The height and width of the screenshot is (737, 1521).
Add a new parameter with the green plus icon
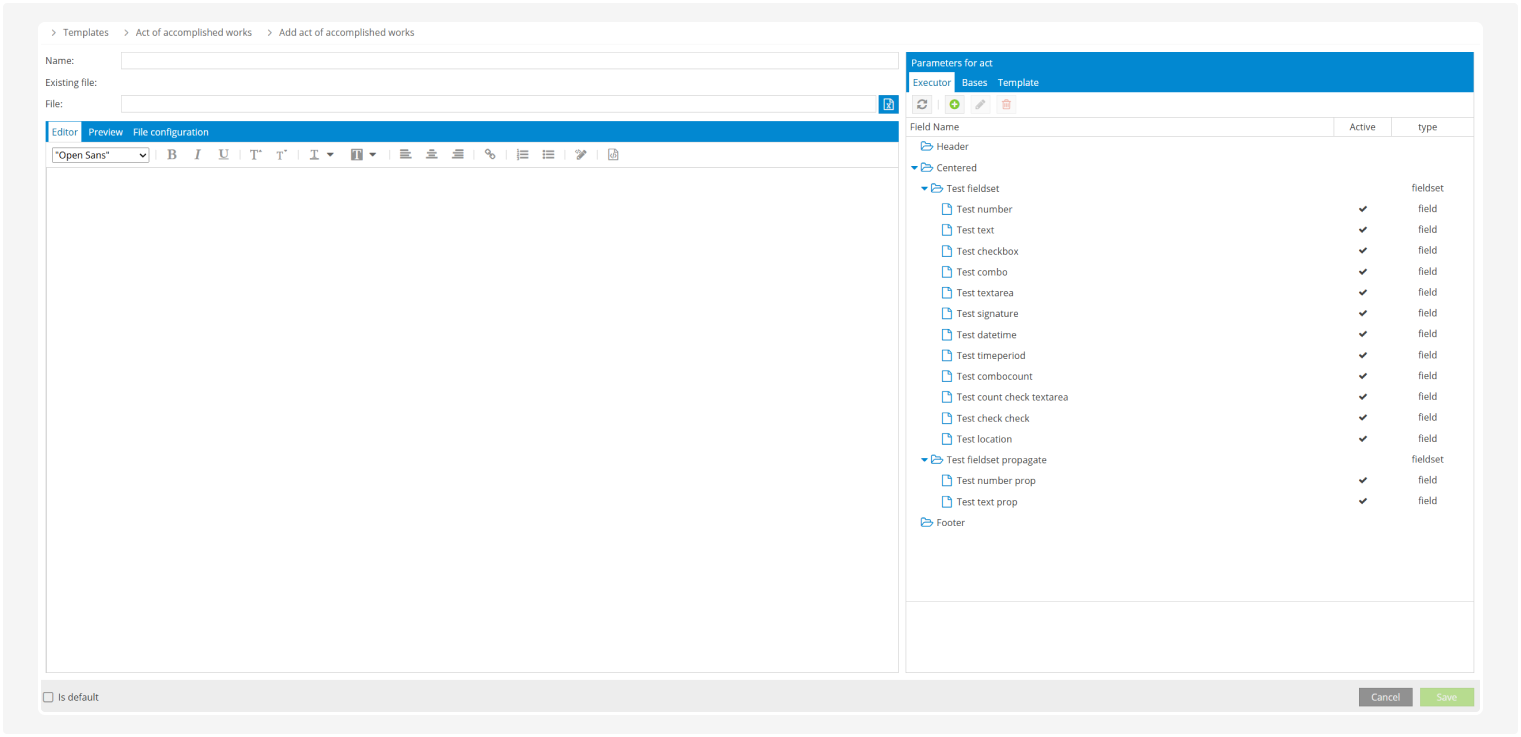[954, 104]
